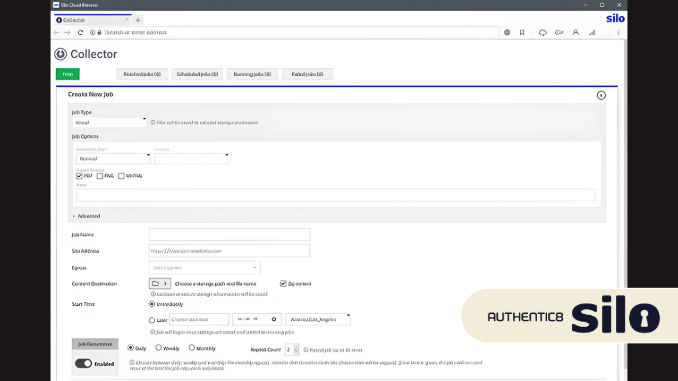The image size is (678, 381).
Task: Open the Scheduled jobs tab
Action: [197, 74]
